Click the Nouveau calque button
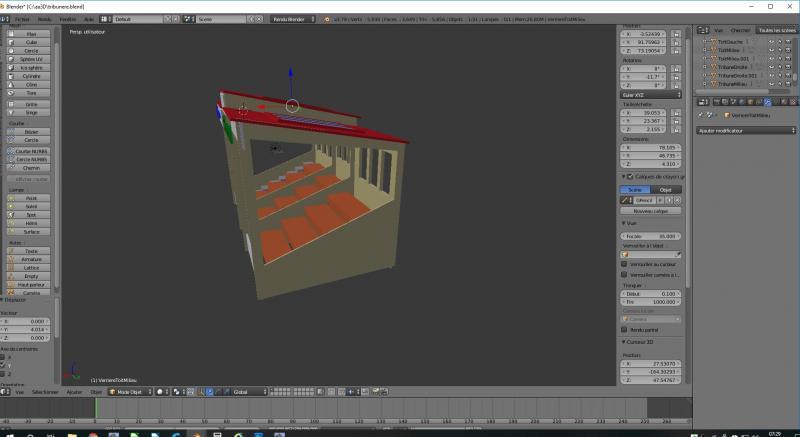Image resolution: width=800 pixels, height=437 pixels. 650,211
